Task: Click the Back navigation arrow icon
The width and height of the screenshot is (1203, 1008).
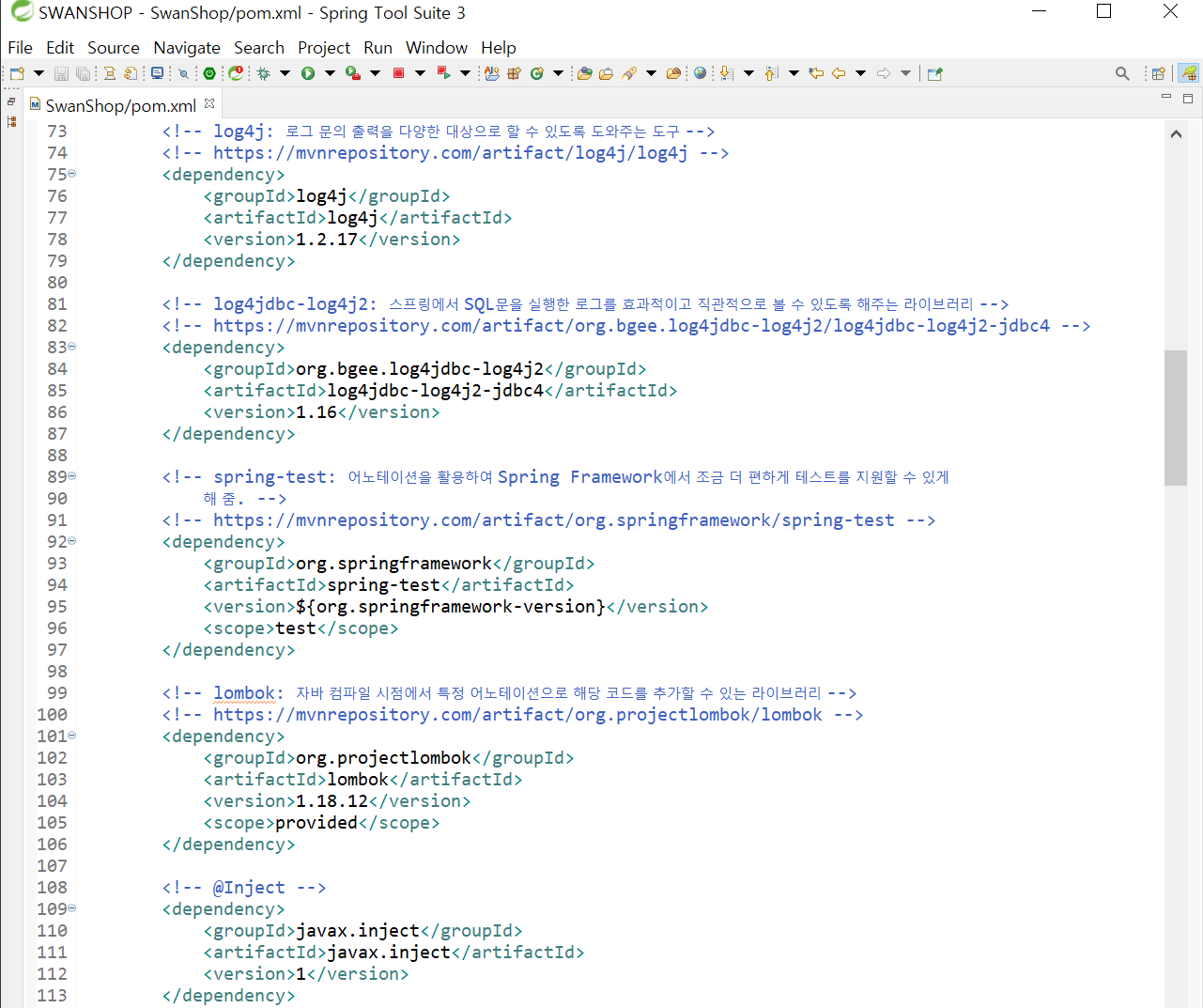Action: coord(839,73)
